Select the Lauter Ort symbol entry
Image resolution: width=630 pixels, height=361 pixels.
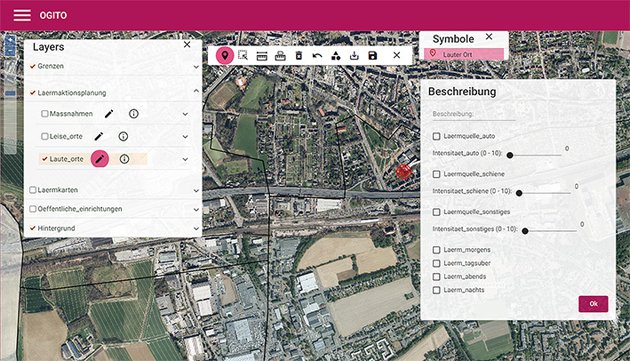[464, 54]
